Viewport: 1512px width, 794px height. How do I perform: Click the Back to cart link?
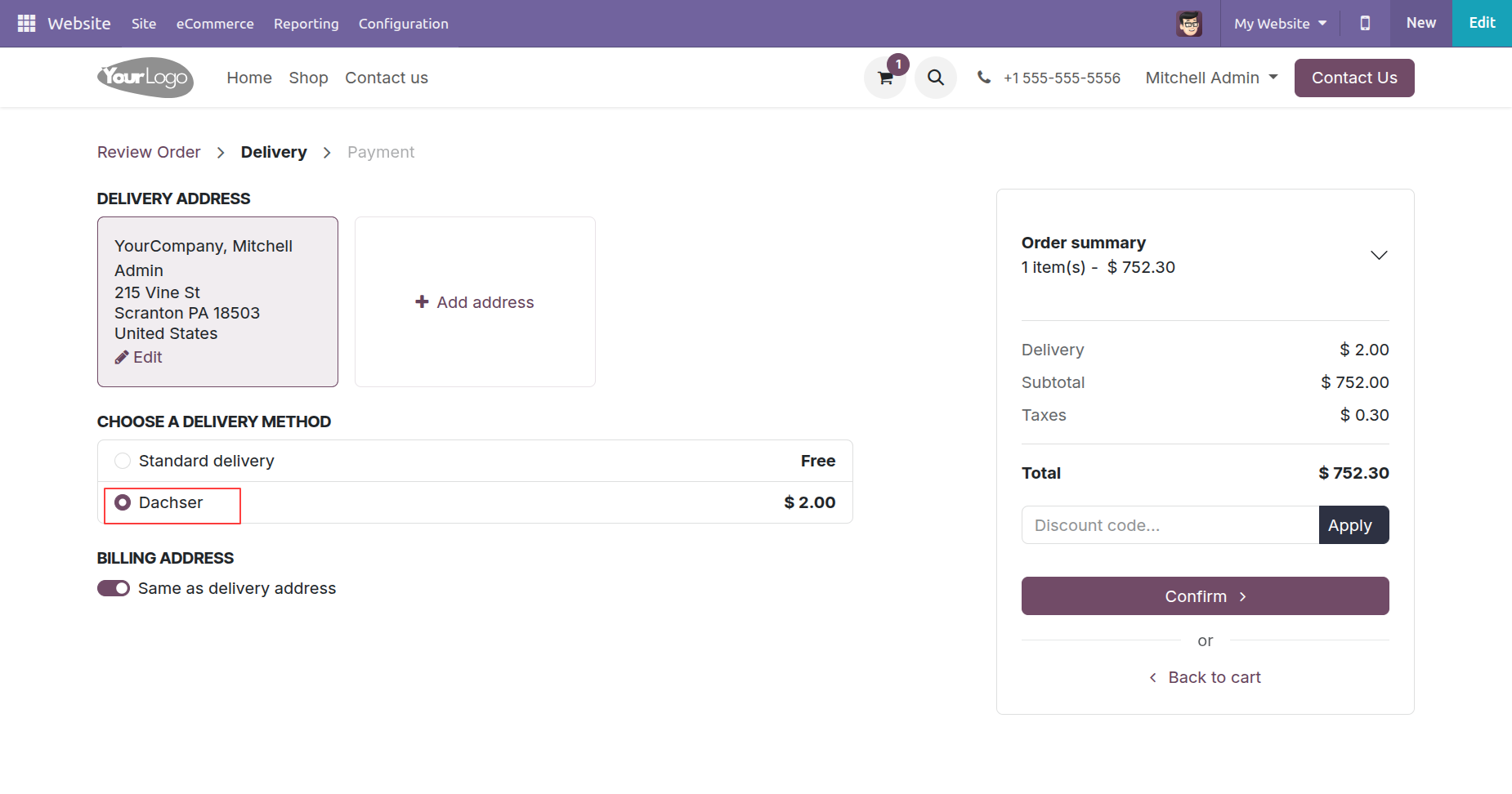(1206, 677)
